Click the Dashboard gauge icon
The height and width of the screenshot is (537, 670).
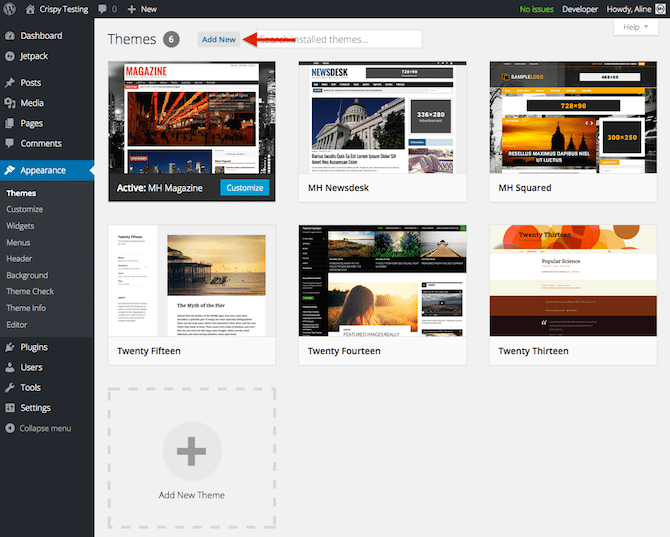click(10, 36)
